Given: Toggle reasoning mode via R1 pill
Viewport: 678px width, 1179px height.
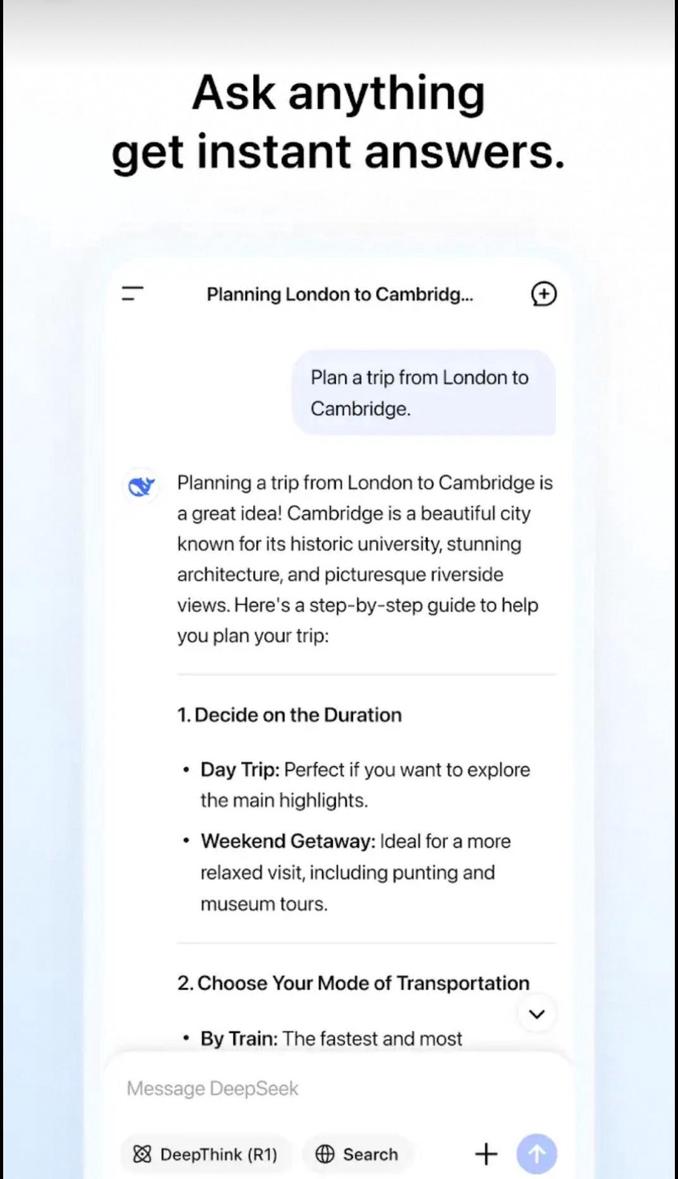Looking at the screenshot, I should [205, 1154].
